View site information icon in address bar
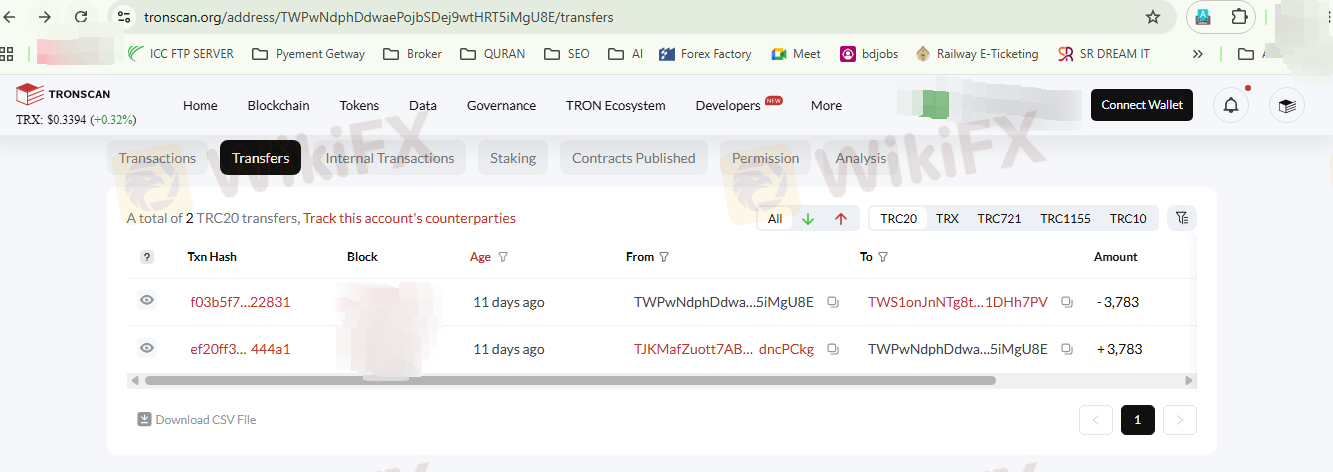The image size is (1333, 472). 124,17
